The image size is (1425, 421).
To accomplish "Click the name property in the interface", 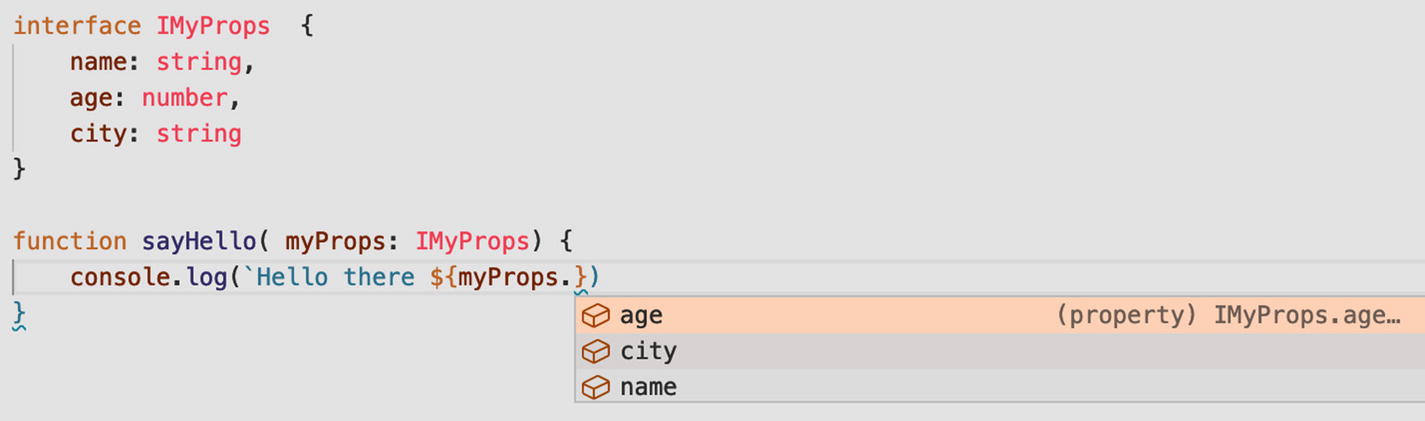I will 98,62.
